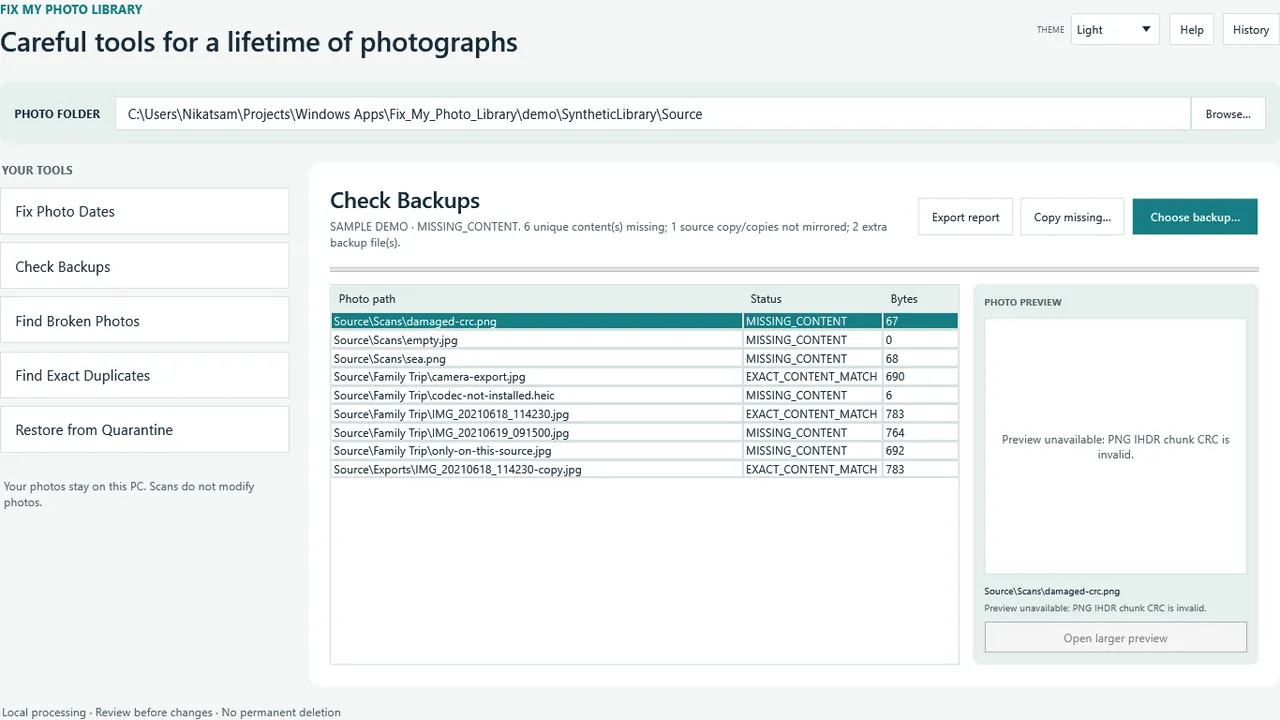Image resolution: width=1280 pixels, height=720 pixels.
Task: Click the EXACT_CONTENT_MATCH status of camera-export.jpg
Action: tap(811, 377)
